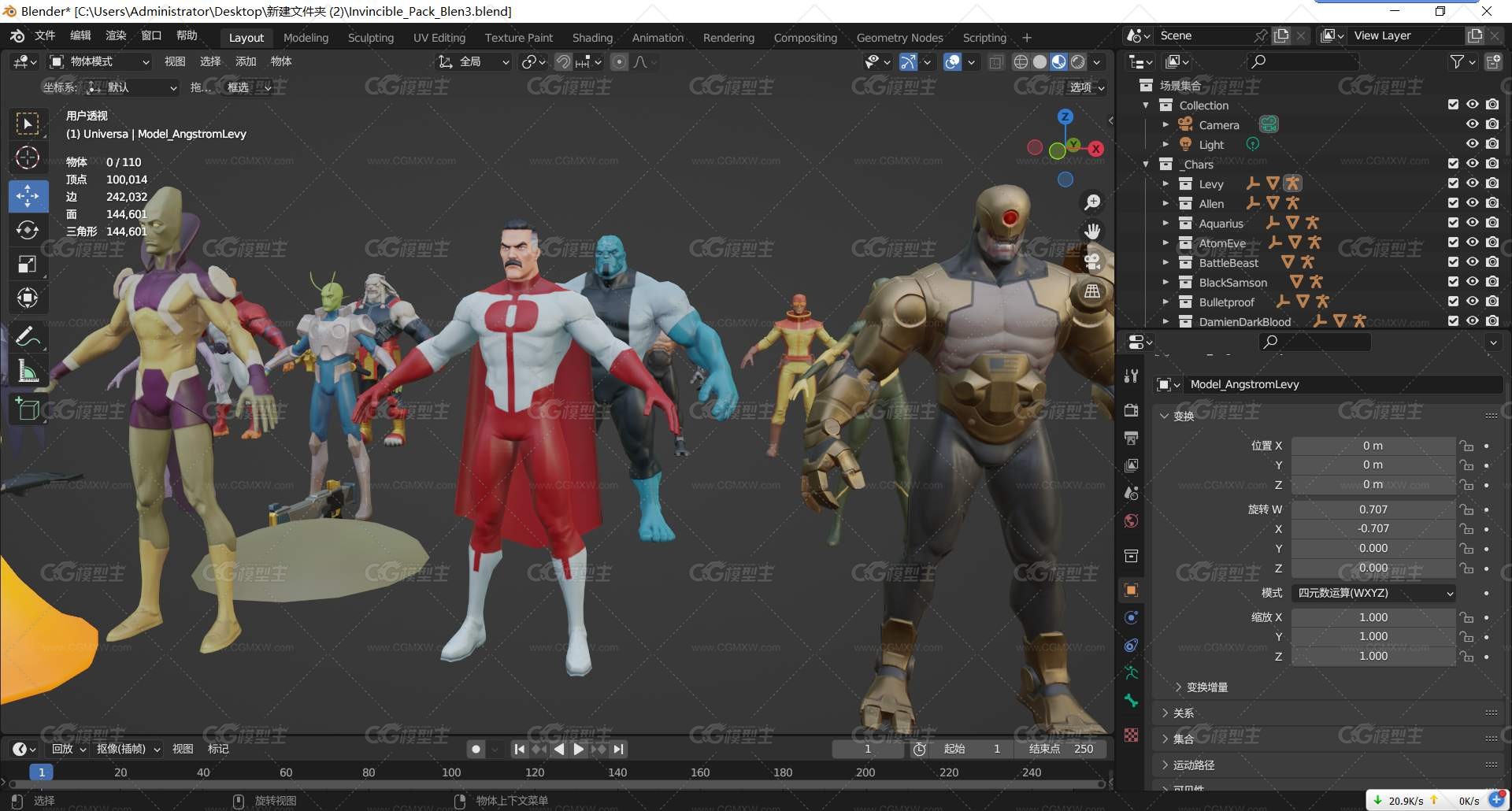Toggle camera view icon in viewport
The image size is (1512, 811).
tap(1092, 261)
